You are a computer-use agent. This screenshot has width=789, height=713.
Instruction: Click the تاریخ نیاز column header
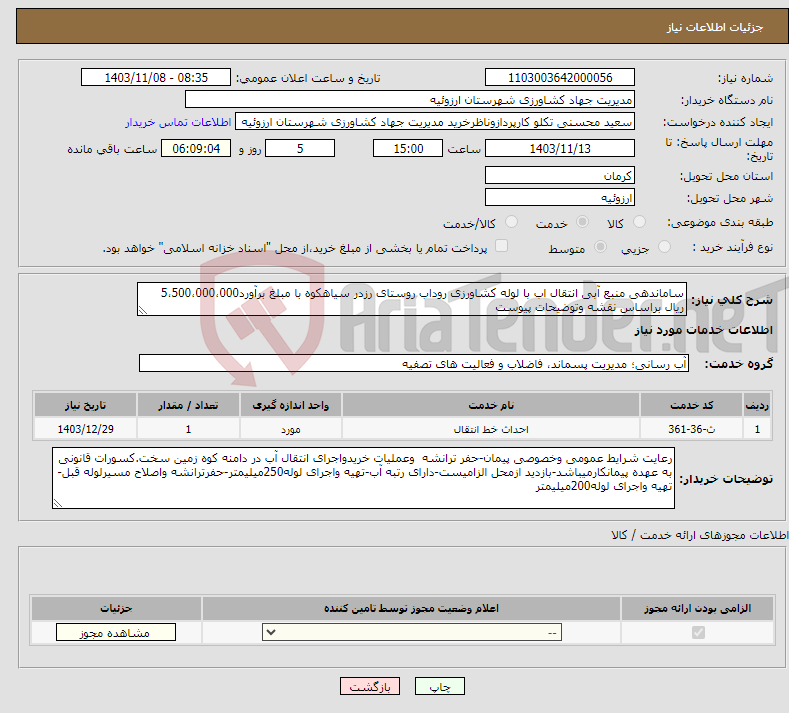86,405
